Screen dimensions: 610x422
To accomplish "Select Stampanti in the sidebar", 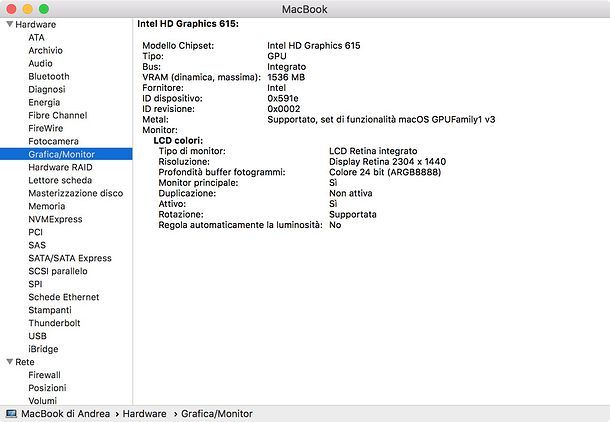I will pos(50,310).
